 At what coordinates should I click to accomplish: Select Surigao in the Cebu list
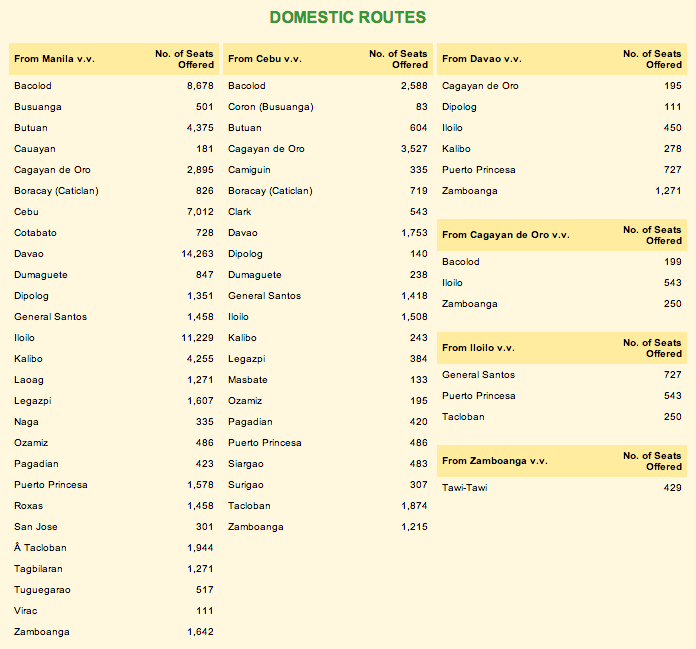[246, 485]
